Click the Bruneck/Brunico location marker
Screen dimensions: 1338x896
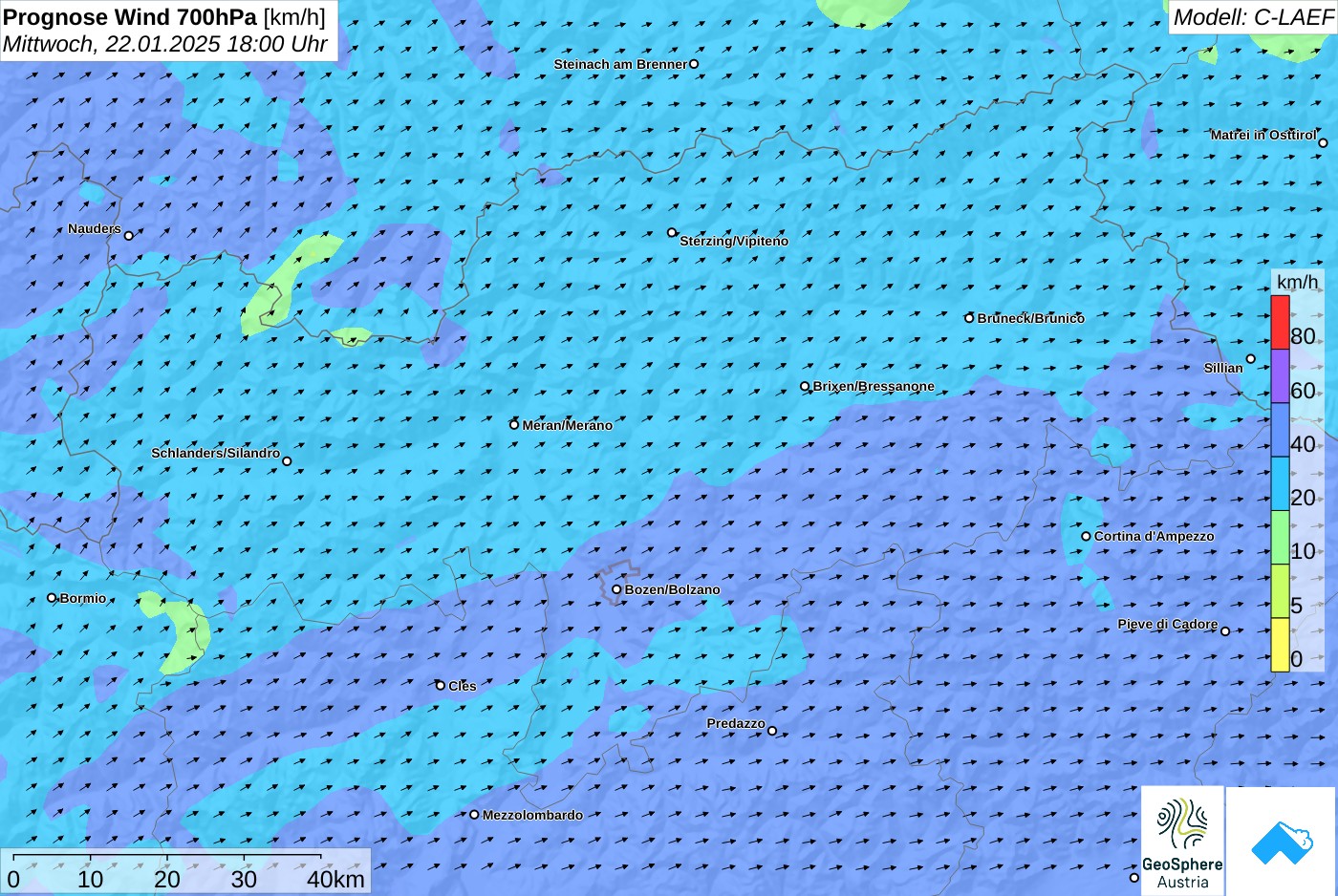tap(969, 318)
